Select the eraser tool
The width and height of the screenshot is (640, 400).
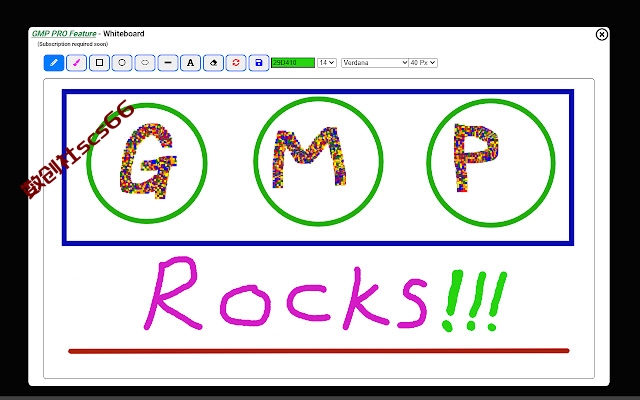coord(213,63)
